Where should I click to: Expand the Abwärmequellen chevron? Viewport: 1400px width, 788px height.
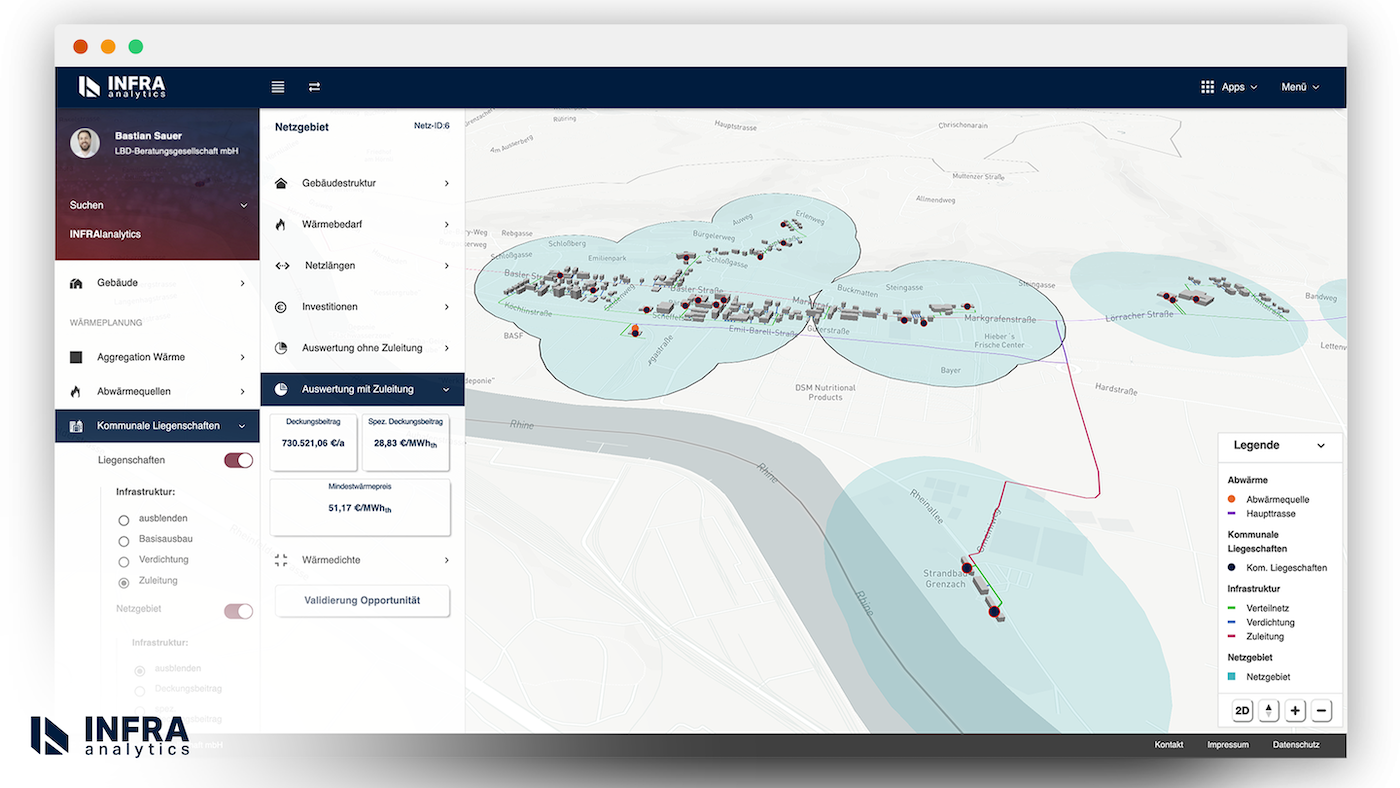[242, 391]
